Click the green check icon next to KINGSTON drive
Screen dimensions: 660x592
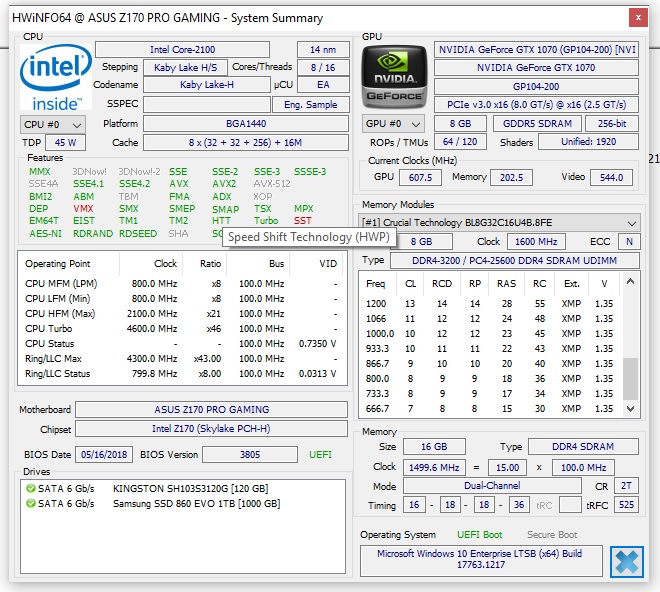click(30, 488)
